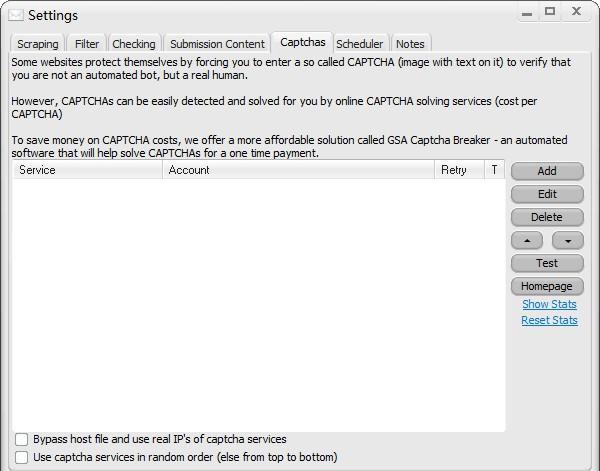Move service down with arrow button
This screenshot has height=471, width=600.
pos(568,240)
